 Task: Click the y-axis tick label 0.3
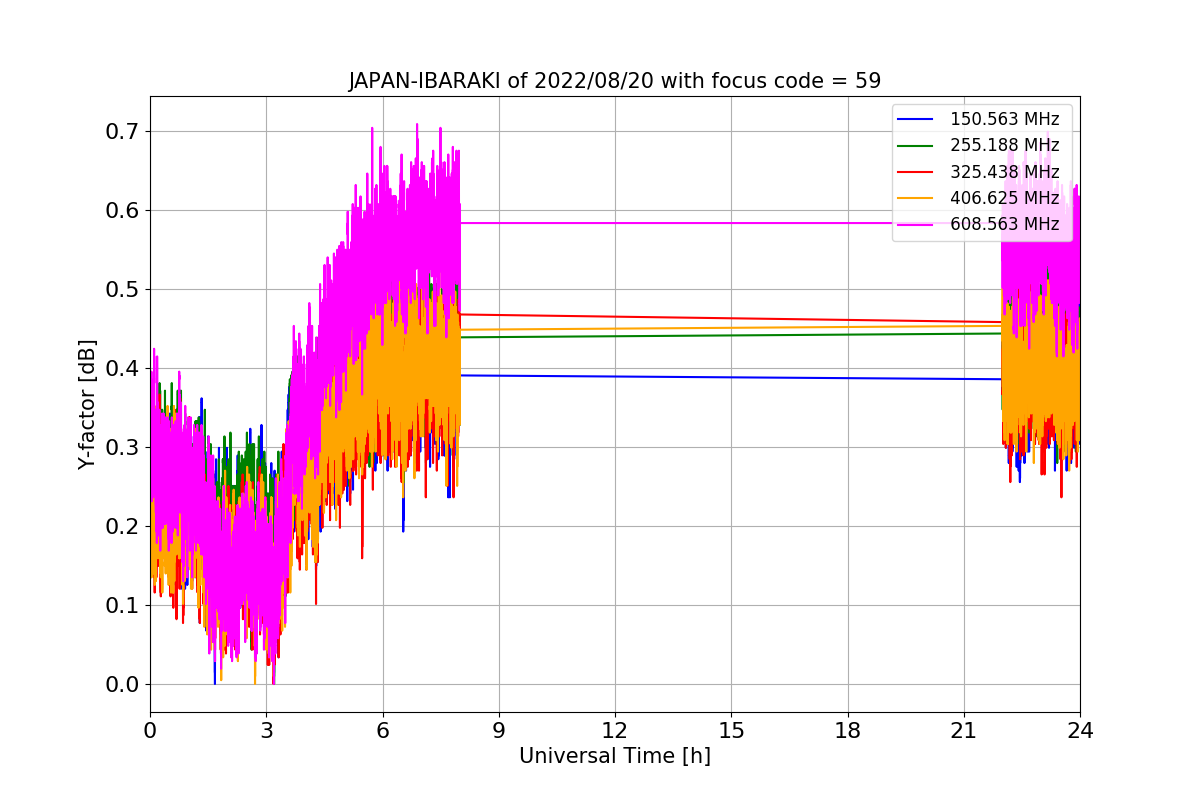coord(122,448)
